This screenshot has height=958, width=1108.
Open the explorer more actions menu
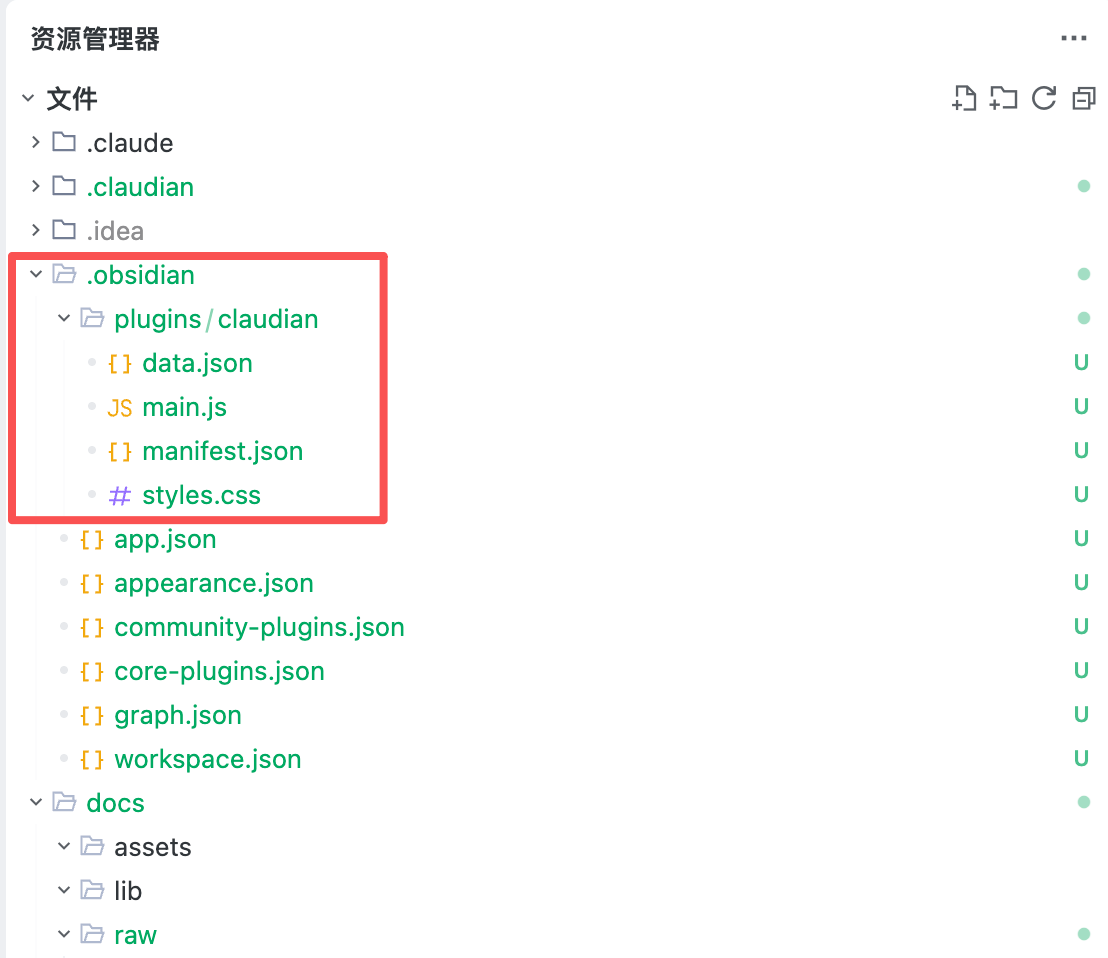[1073, 39]
